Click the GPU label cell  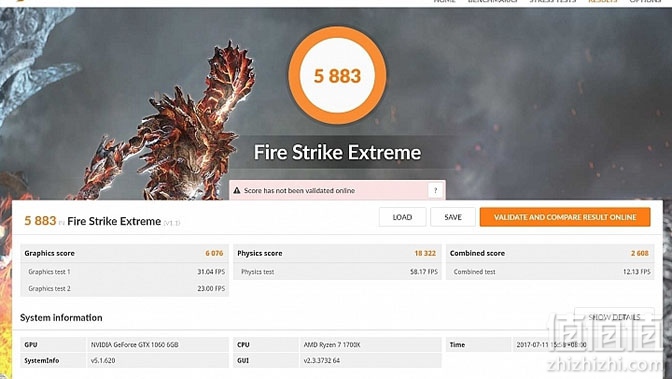click(x=53, y=345)
